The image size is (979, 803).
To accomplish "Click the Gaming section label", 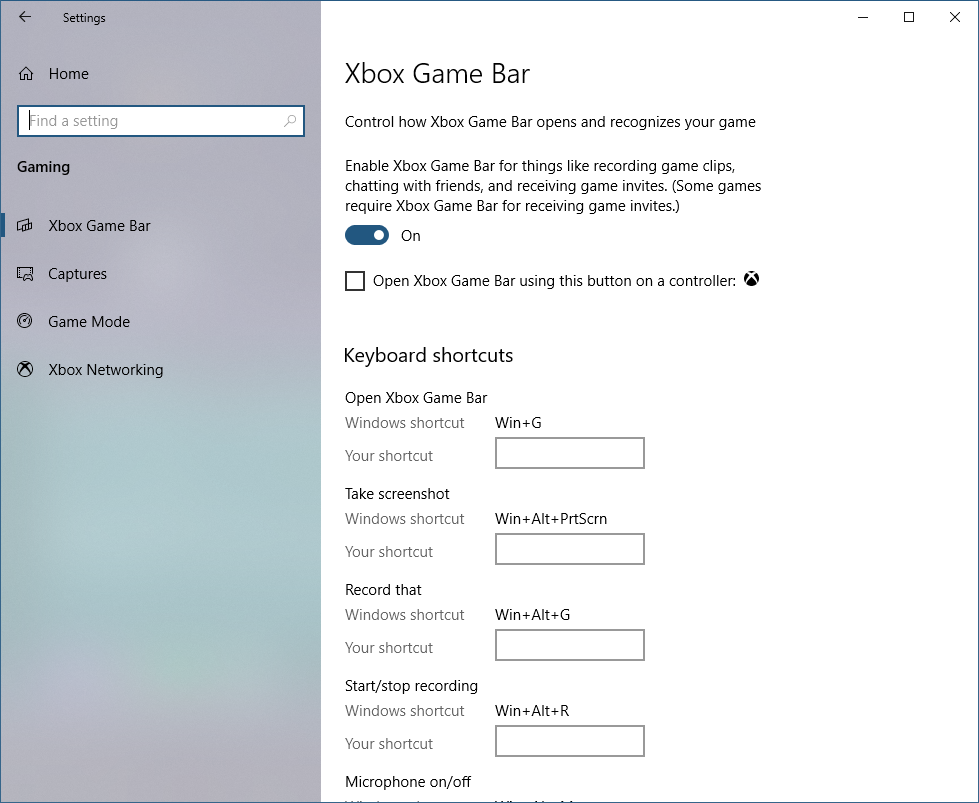I will pos(43,167).
